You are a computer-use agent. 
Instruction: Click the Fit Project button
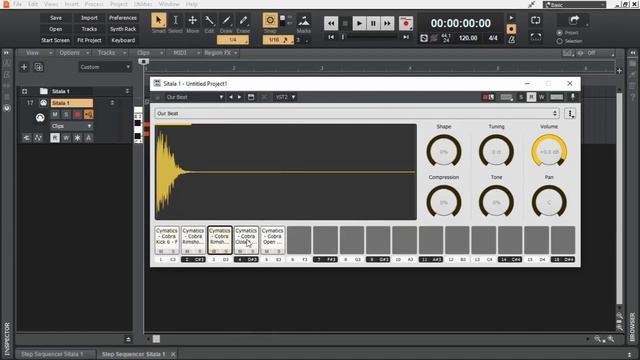pos(89,40)
